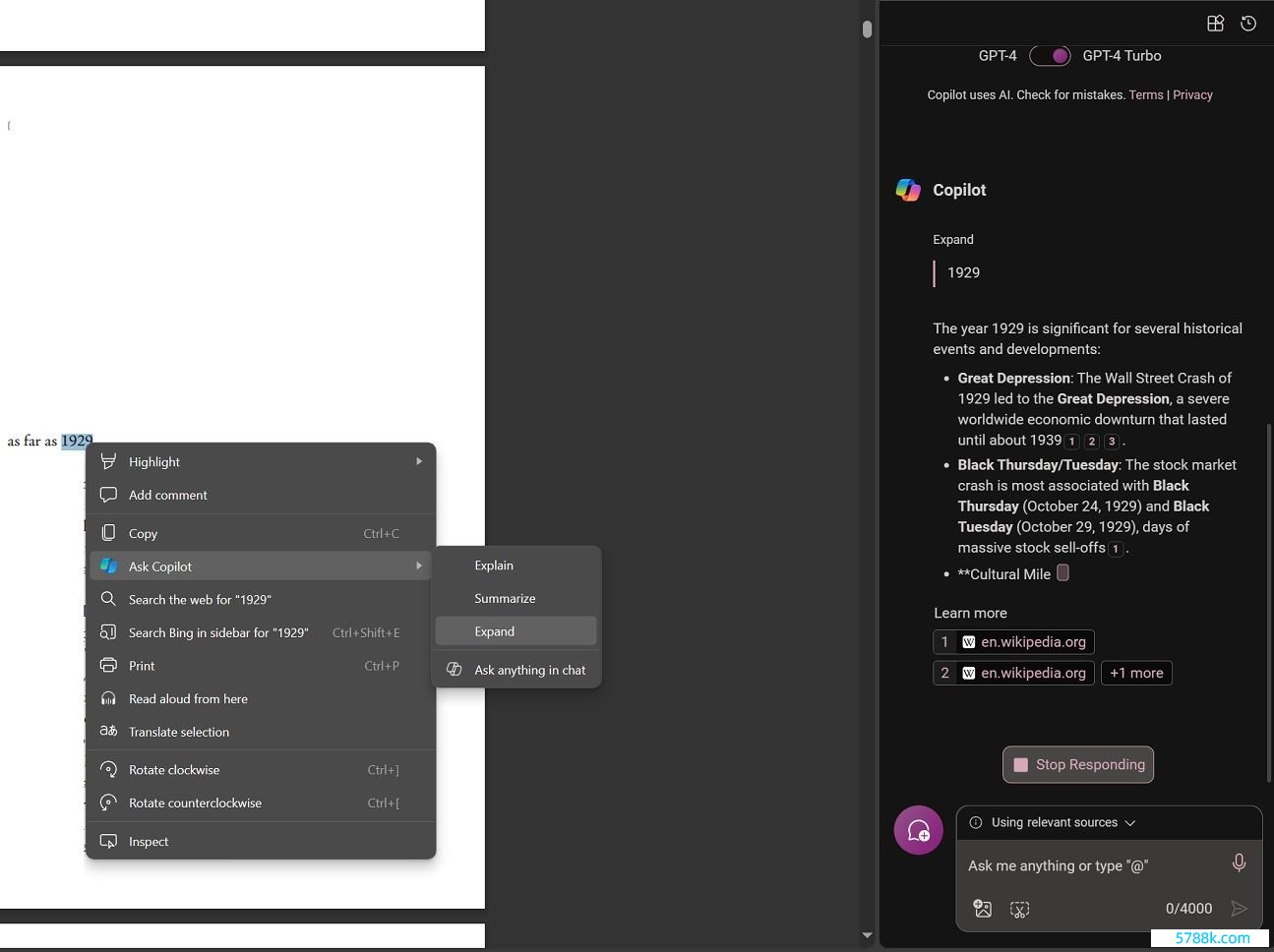Click citation 3 after 'until about 1939'
This screenshot has width=1274, height=952.
click(x=1112, y=442)
